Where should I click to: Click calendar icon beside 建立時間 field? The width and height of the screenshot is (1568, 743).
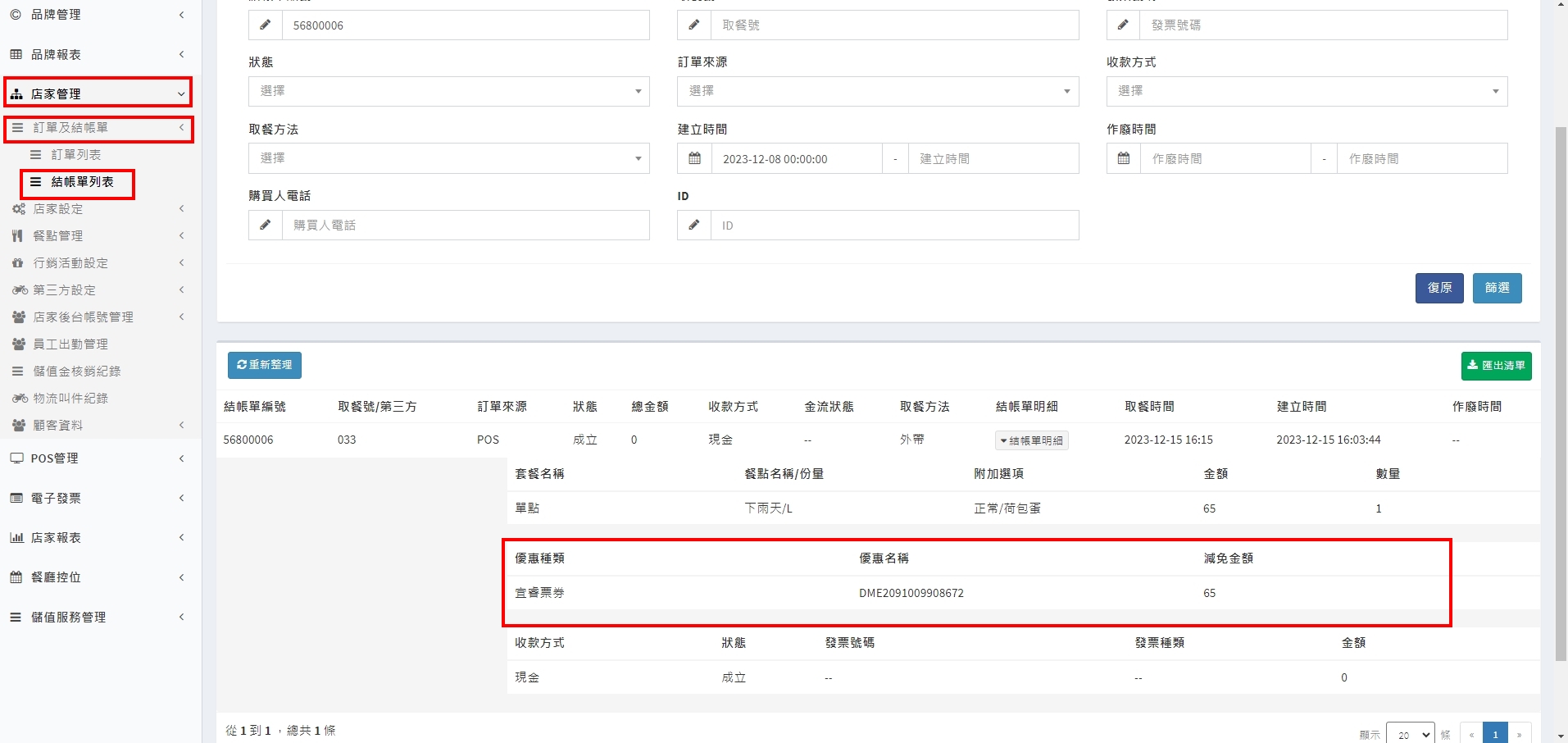pos(694,158)
